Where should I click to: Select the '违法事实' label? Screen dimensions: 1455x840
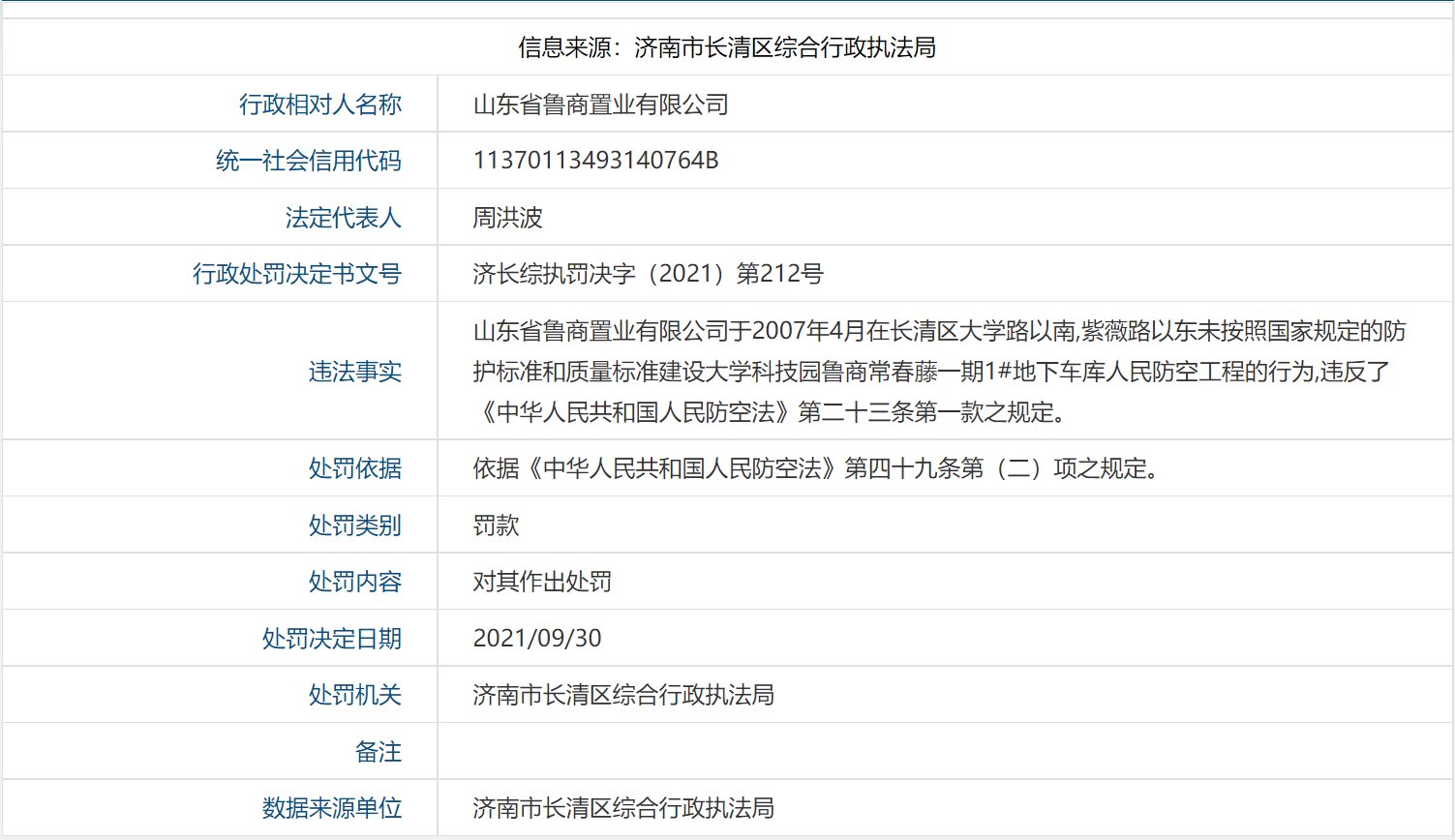[355, 372]
